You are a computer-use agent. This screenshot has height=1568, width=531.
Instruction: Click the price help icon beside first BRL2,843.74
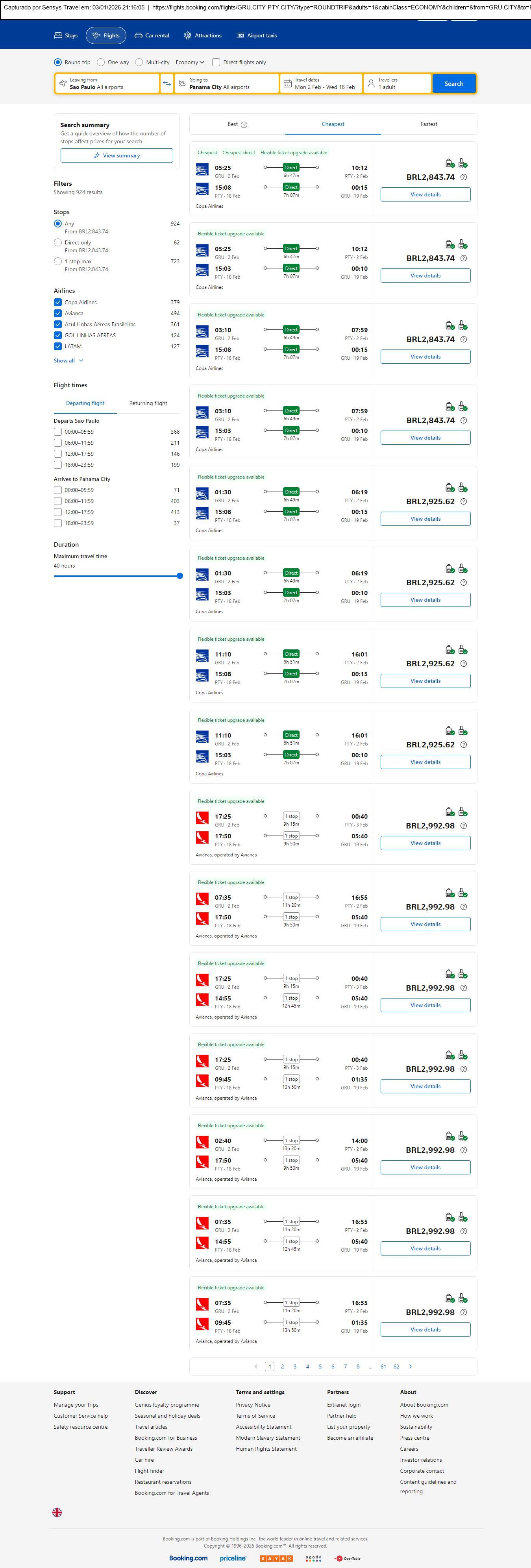point(463,177)
